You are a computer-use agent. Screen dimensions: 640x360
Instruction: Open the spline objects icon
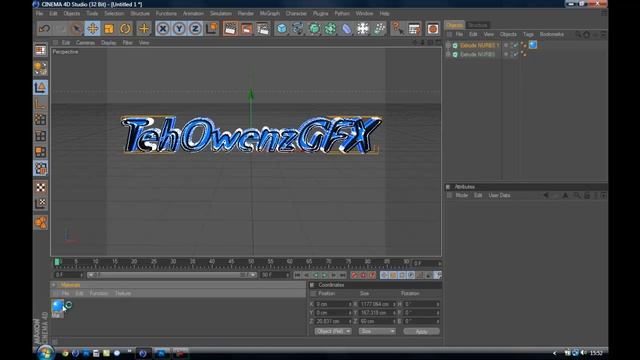[298, 29]
